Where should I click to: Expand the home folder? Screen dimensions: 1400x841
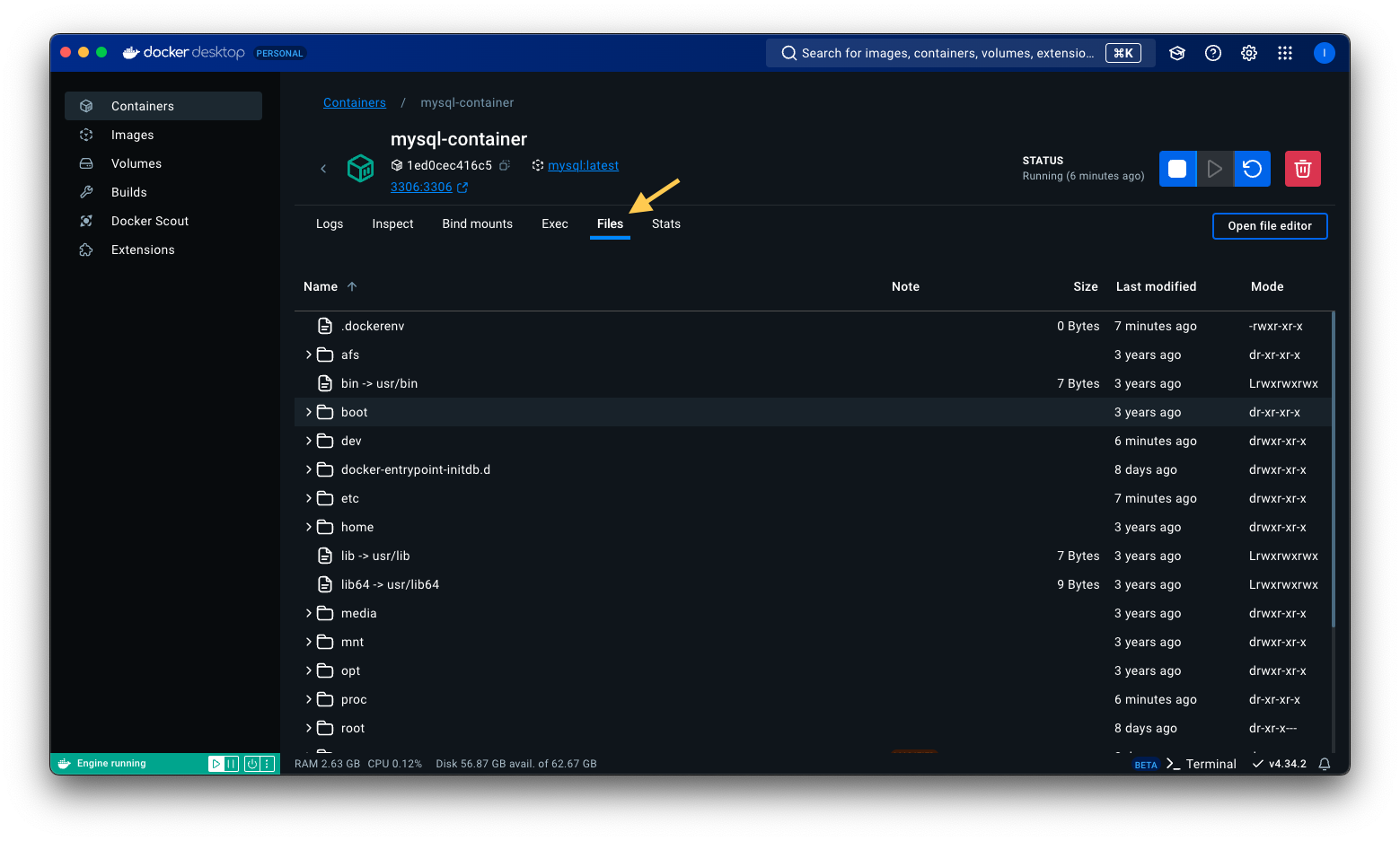[x=308, y=527]
